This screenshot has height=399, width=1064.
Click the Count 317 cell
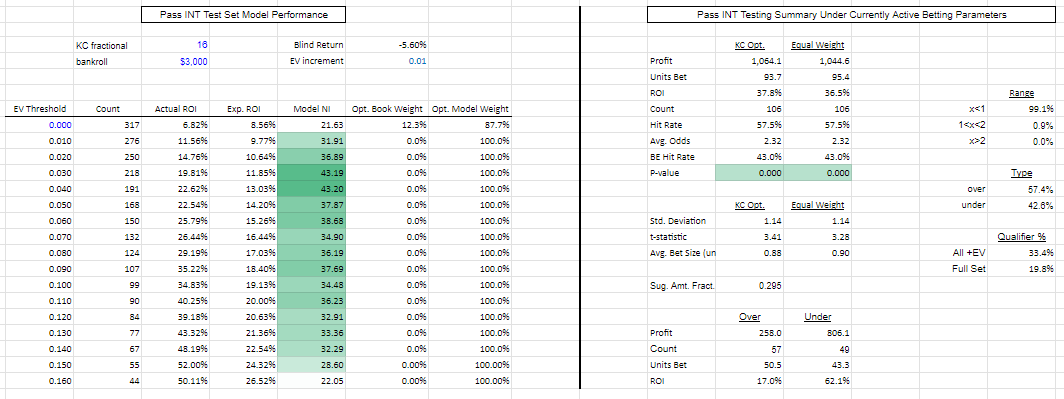point(107,125)
